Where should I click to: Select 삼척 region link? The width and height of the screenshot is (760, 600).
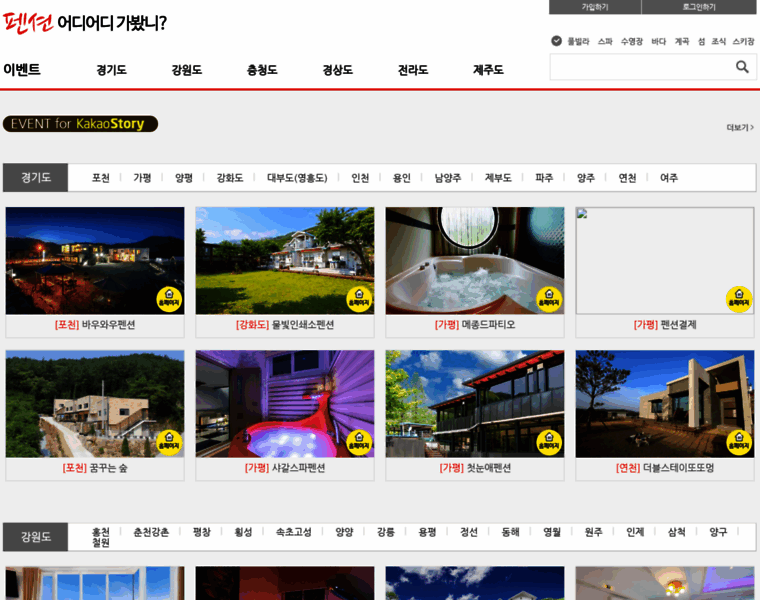tap(677, 532)
